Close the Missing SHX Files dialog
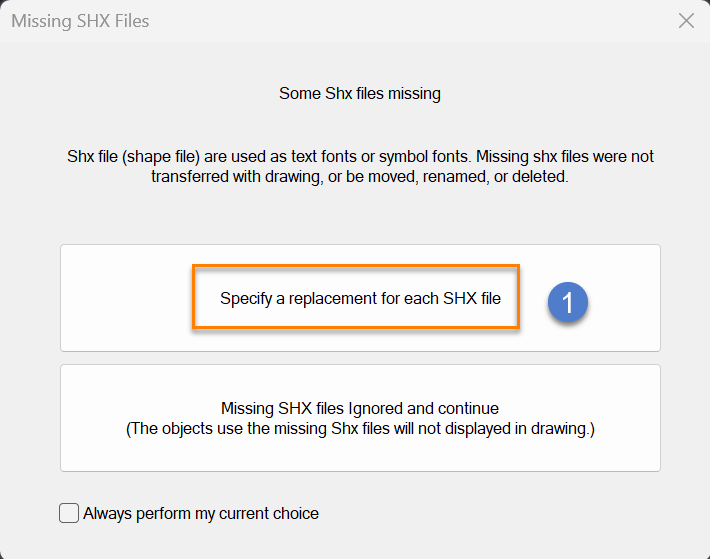Screen dimensions: 710x559 (686, 21)
